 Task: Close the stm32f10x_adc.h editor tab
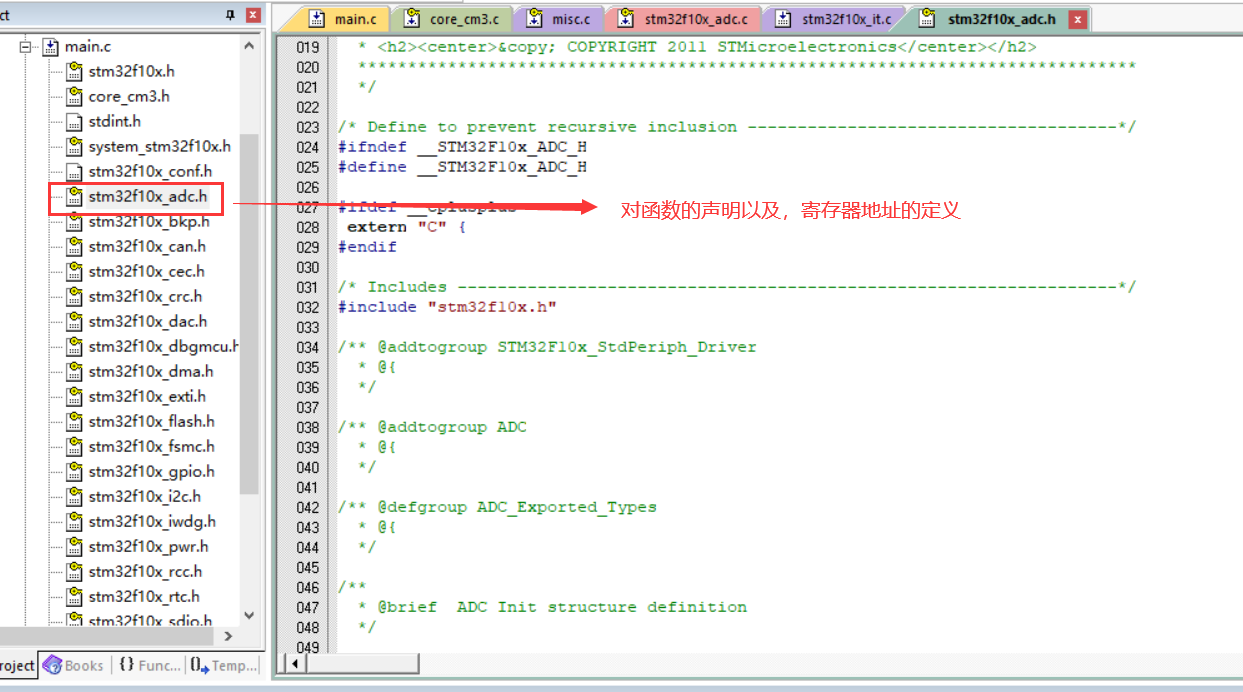click(1075, 18)
